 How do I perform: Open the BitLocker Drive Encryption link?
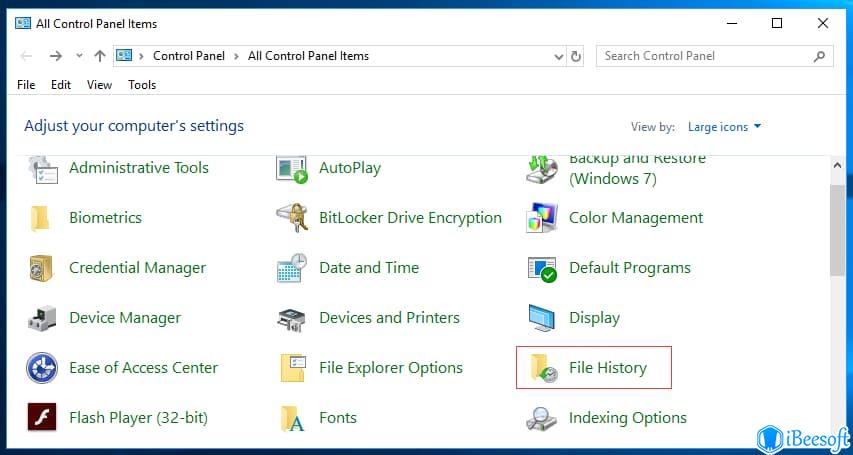pos(410,218)
